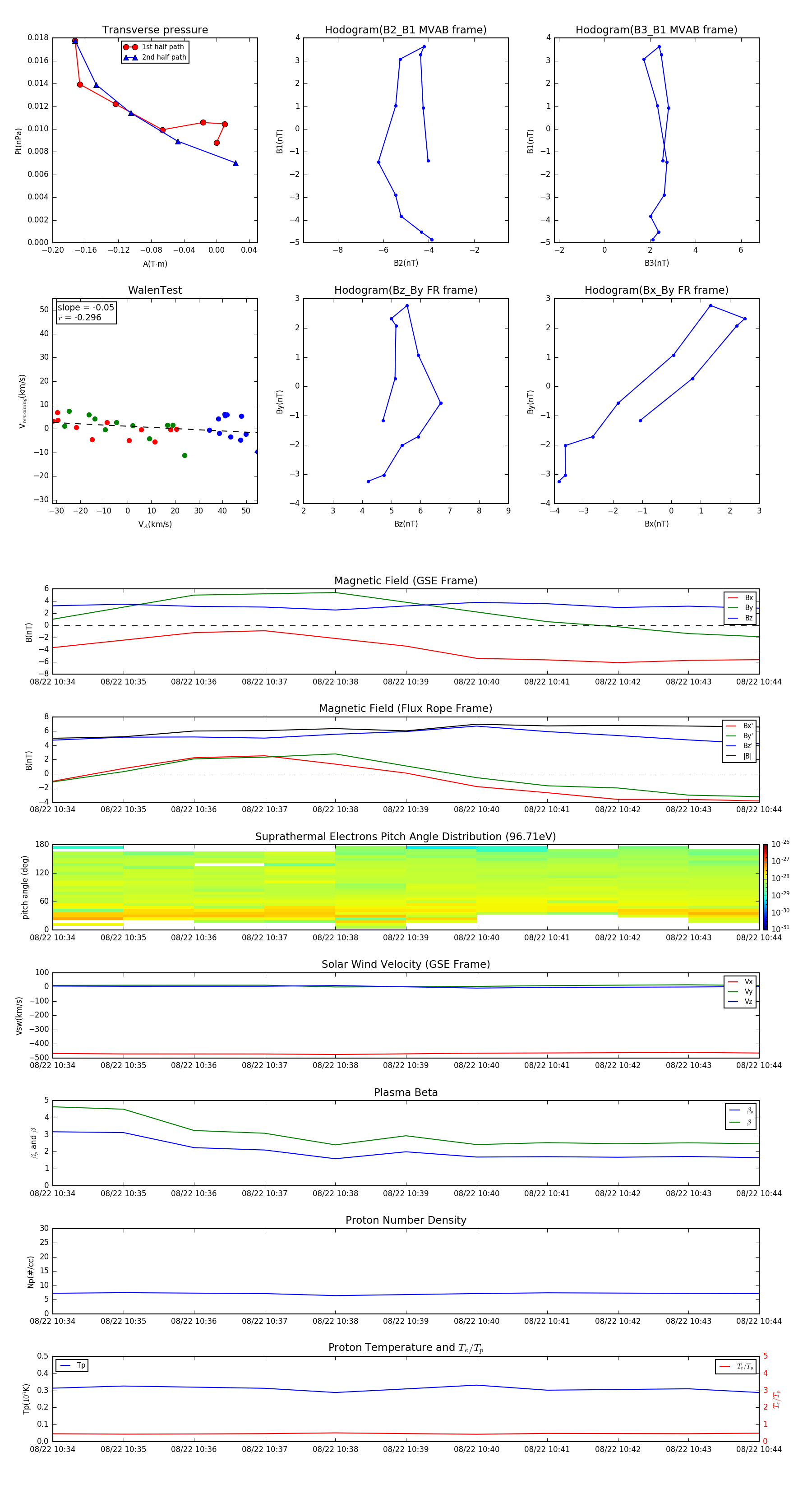Viewport: 812px width, 1489px height.
Task: Click the "By" legend entry in GSE panel
Action: 740,607
